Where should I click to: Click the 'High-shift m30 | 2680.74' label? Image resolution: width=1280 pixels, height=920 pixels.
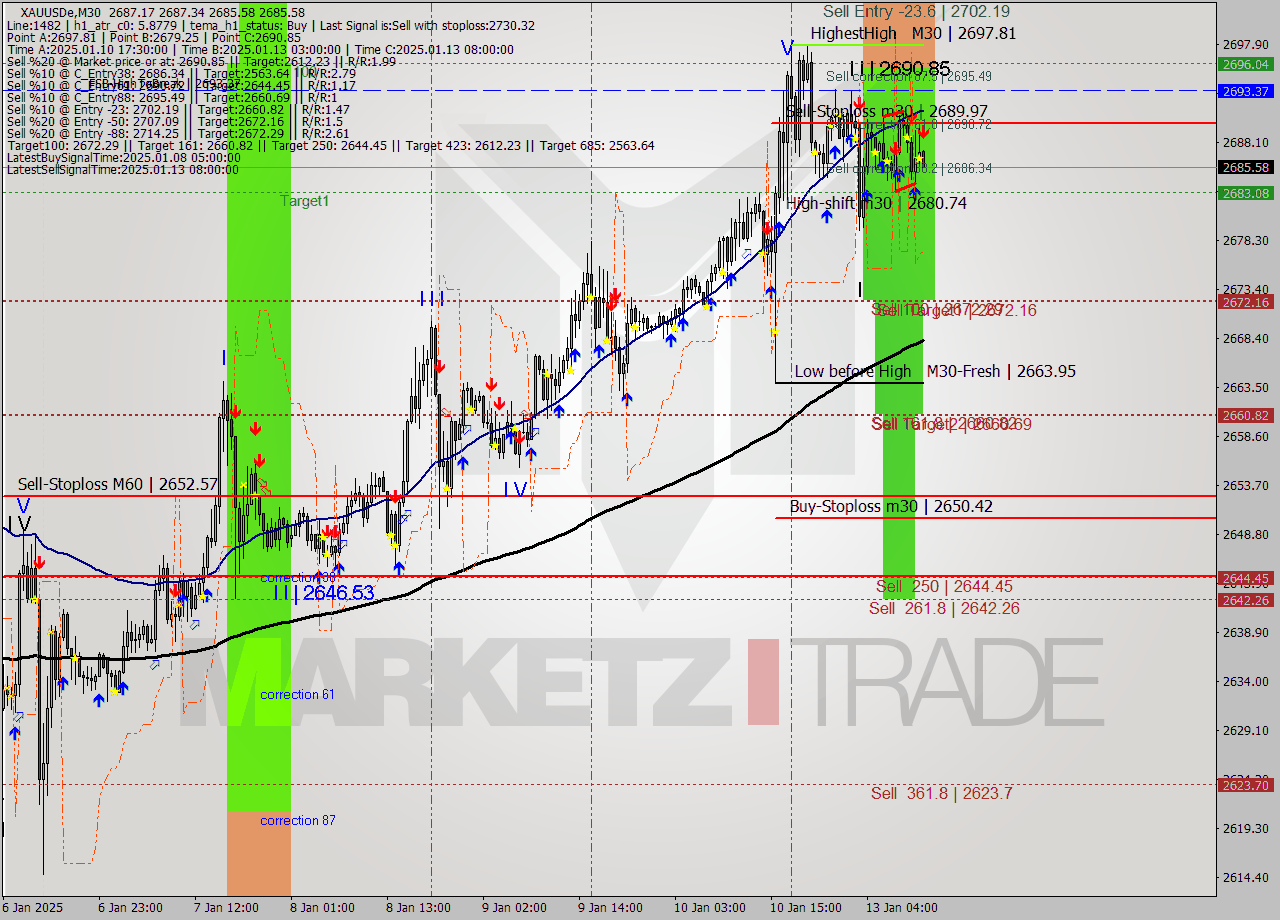(877, 203)
